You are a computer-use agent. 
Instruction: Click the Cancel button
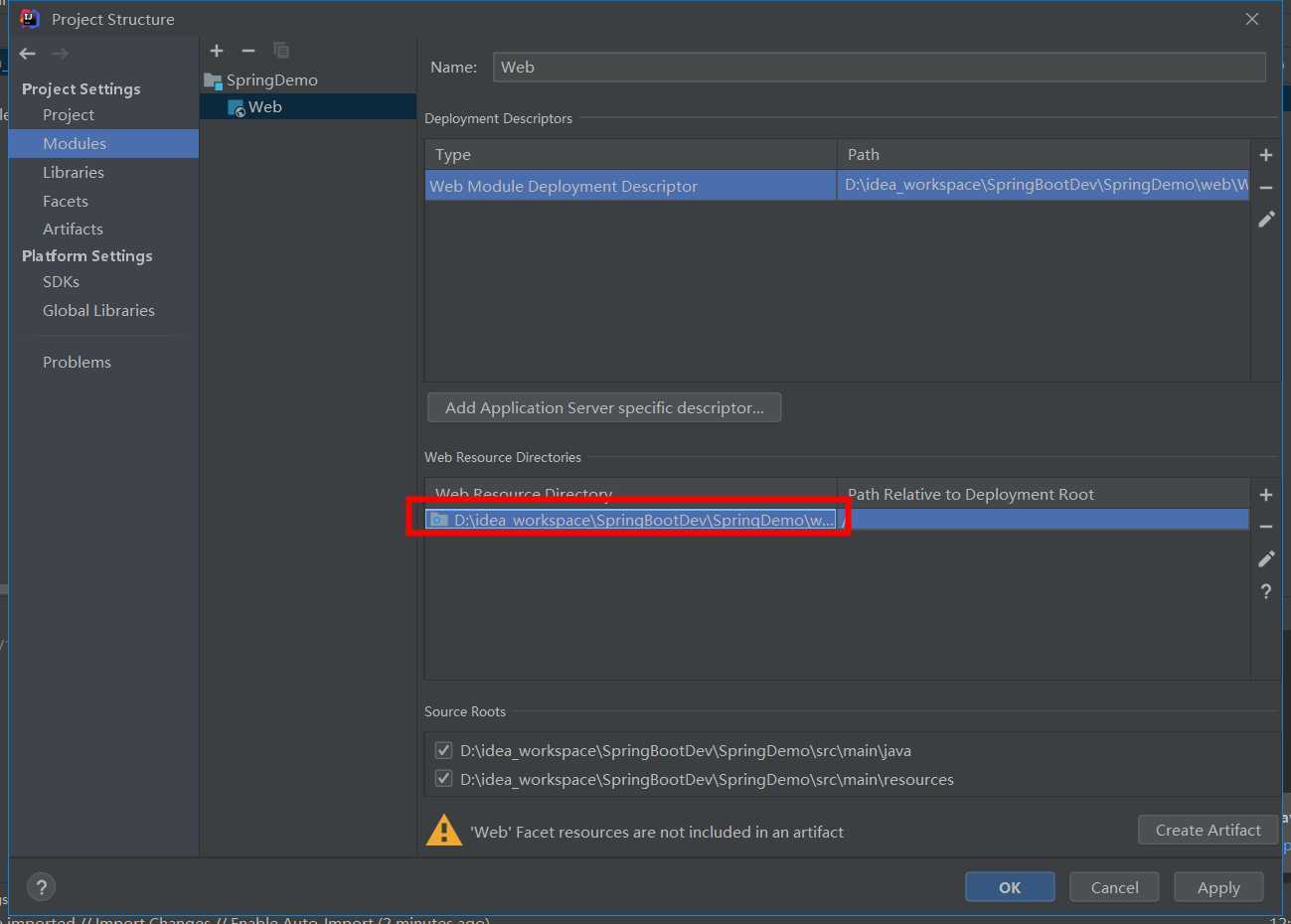[x=1114, y=887]
